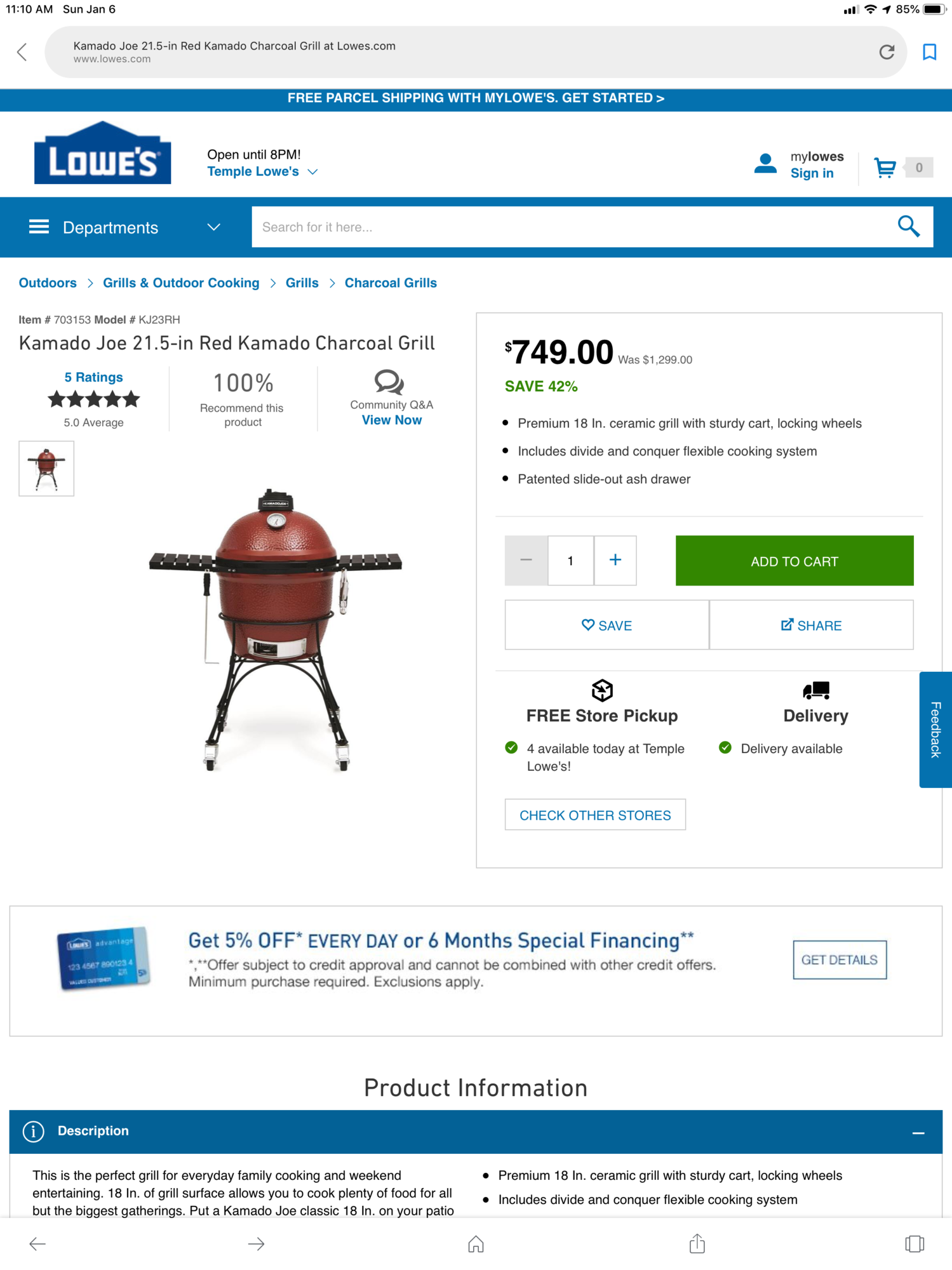The image size is (952, 1270).
Task: Open Charcoal Grills breadcrumb
Action: point(391,283)
